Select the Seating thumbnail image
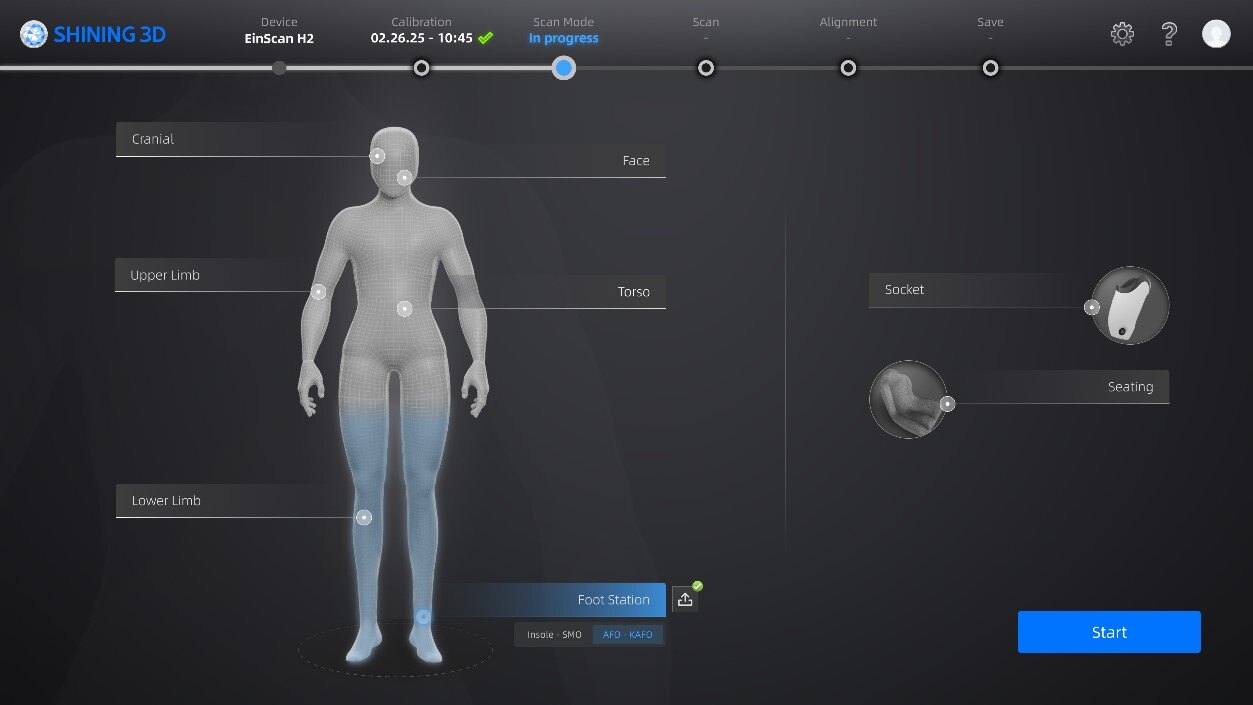 point(907,399)
